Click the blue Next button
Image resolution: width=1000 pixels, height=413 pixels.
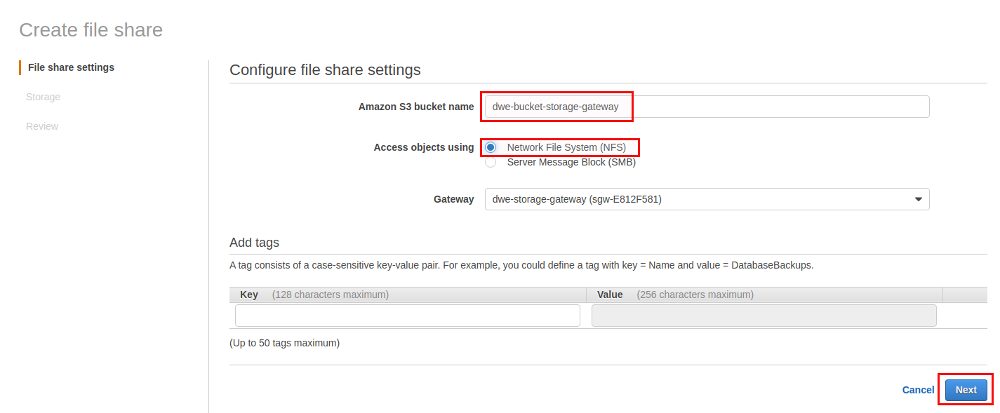966,389
